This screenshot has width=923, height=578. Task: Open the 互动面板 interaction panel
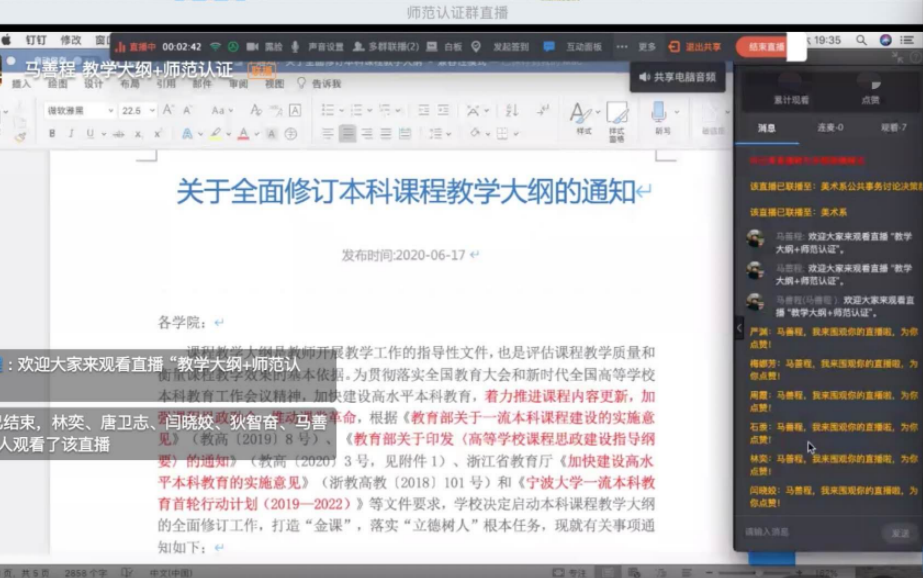pyautogui.click(x=574, y=47)
